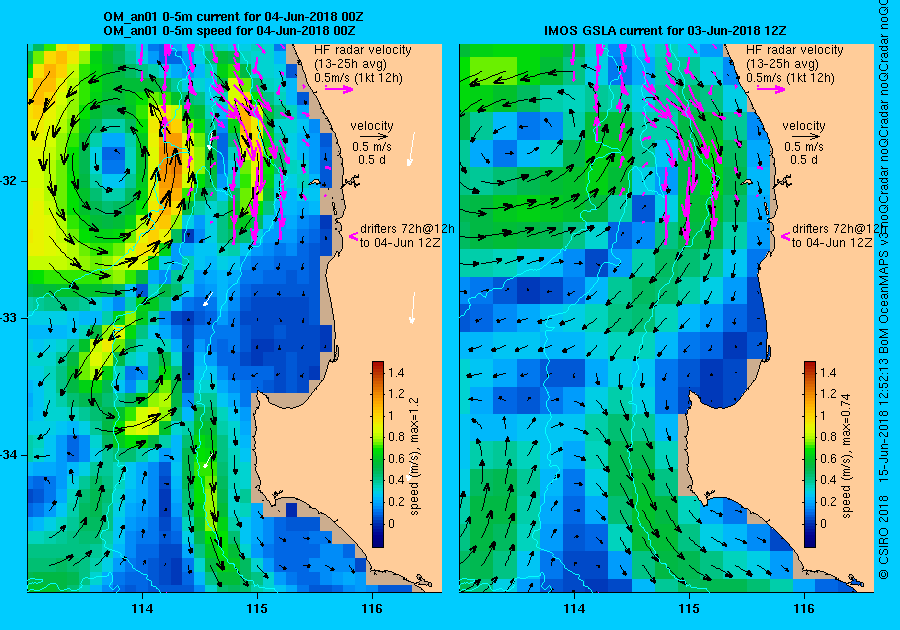
Task: Click magenta drifter marker beside OM_an01 drifters label
Action: pyautogui.click(x=353, y=236)
